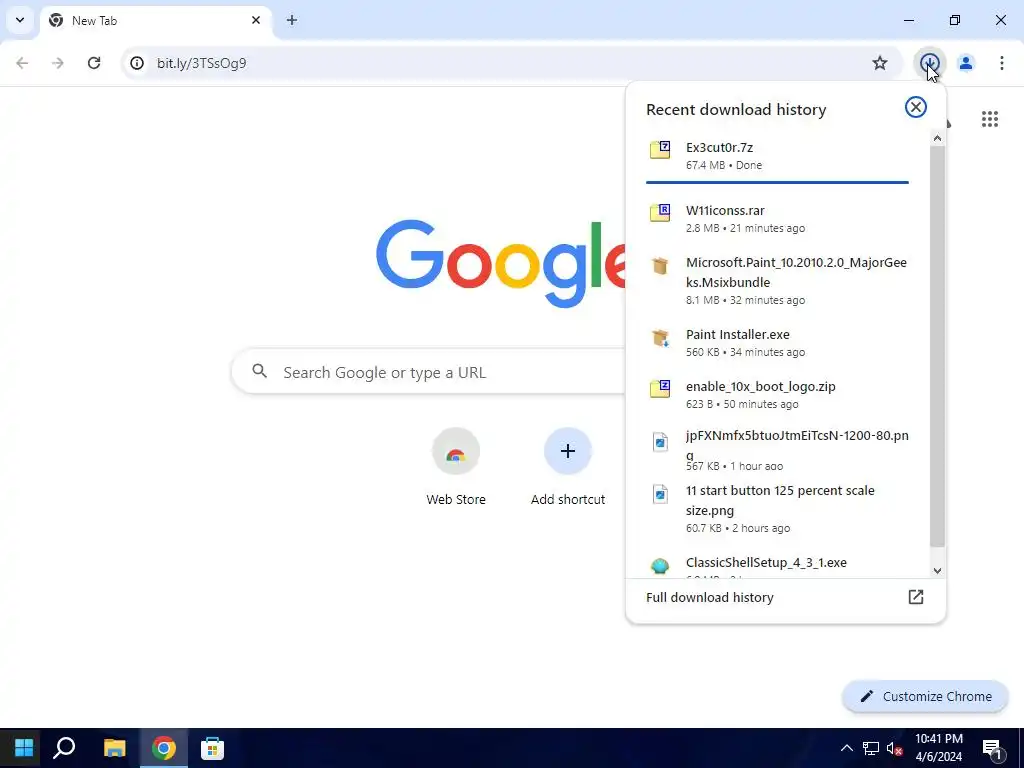Click the ClassicShellSetup_4_3_1.exe shell icon

click(660, 566)
